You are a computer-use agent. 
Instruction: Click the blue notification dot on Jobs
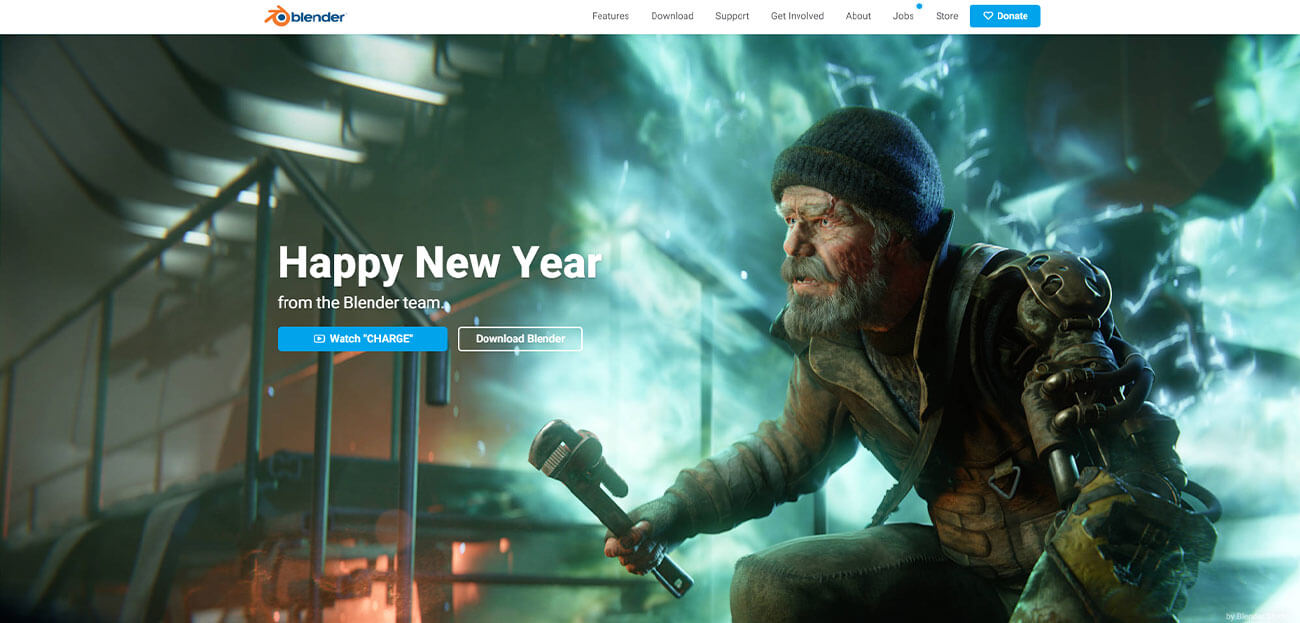[919, 6]
